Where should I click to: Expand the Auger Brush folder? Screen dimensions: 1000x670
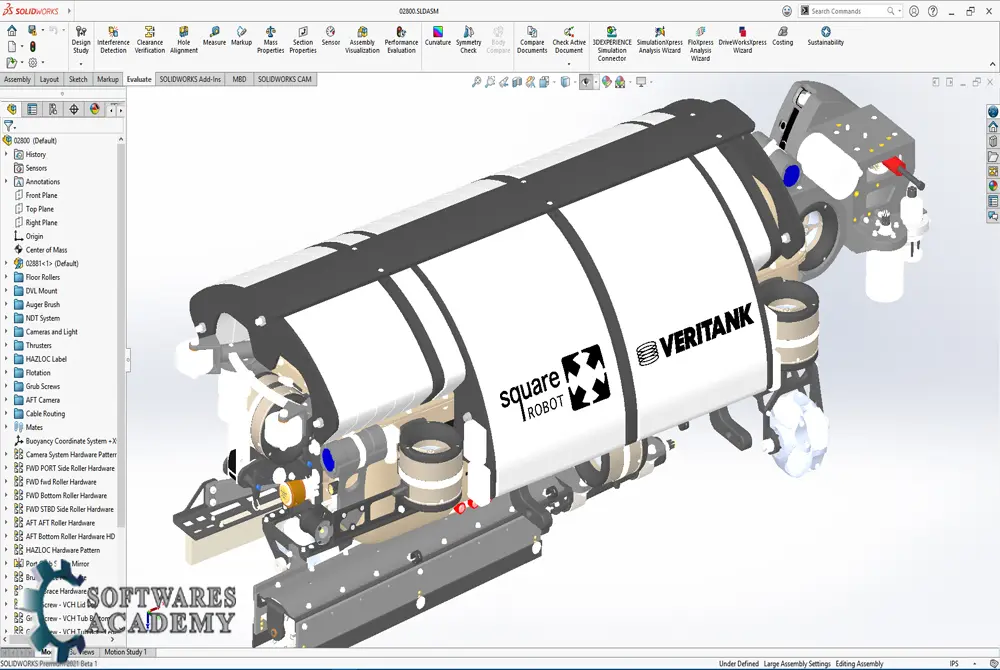pos(6,305)
